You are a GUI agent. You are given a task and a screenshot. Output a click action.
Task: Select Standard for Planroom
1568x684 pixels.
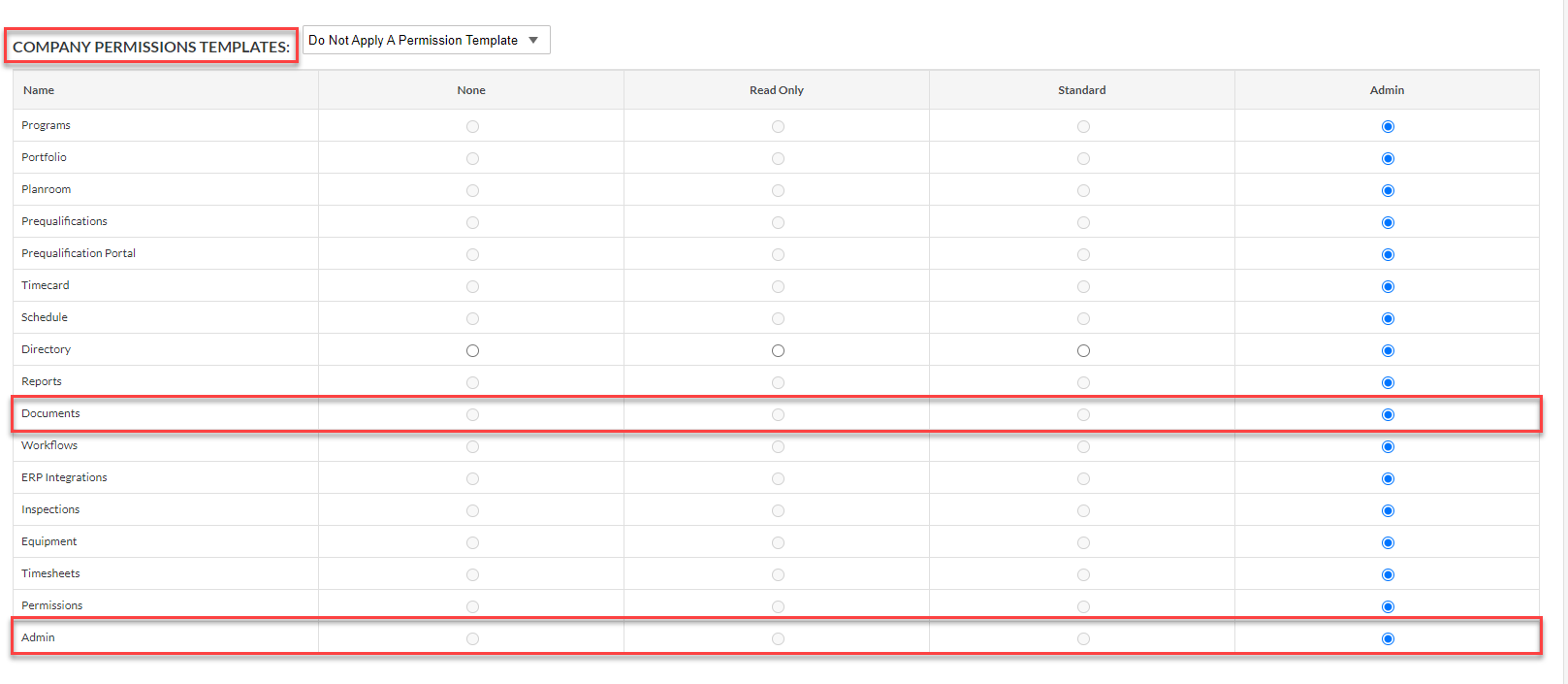pos(1083,190)
